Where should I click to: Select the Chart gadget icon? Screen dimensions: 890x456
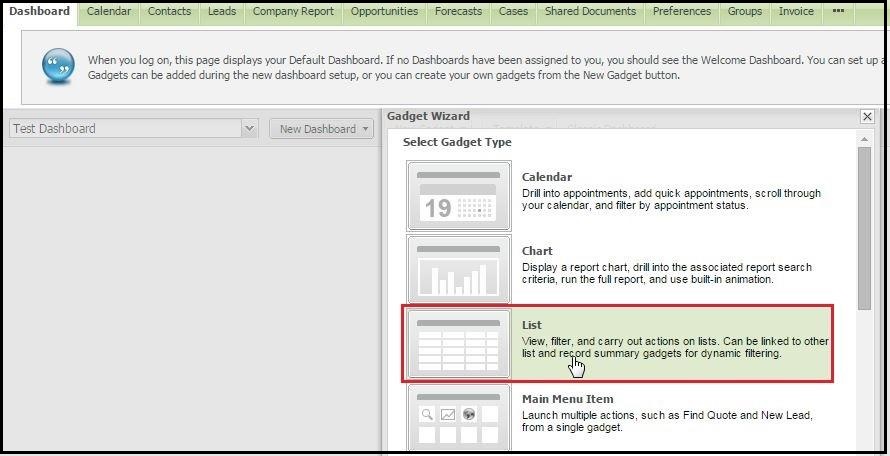(459, 270)
